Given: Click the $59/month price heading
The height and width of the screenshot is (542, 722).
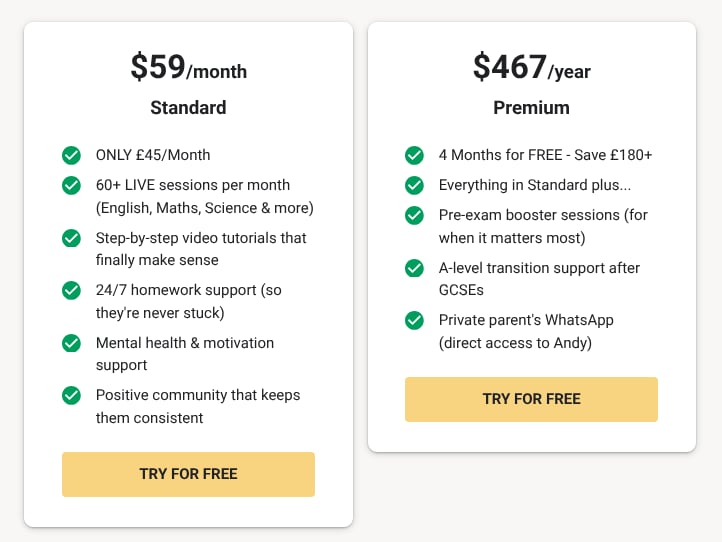Looking at the screenshot, I should click(188, 68).
